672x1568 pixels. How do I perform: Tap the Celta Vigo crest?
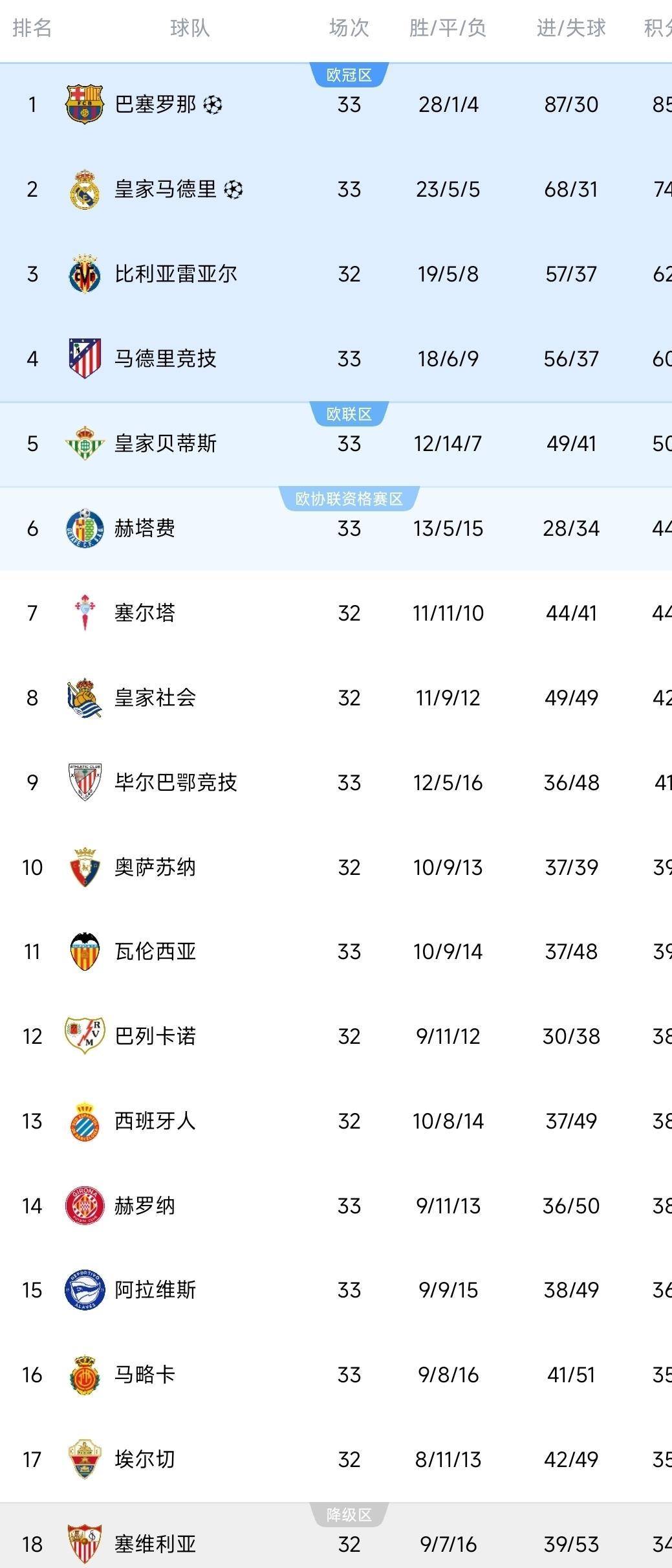[85, 612]
